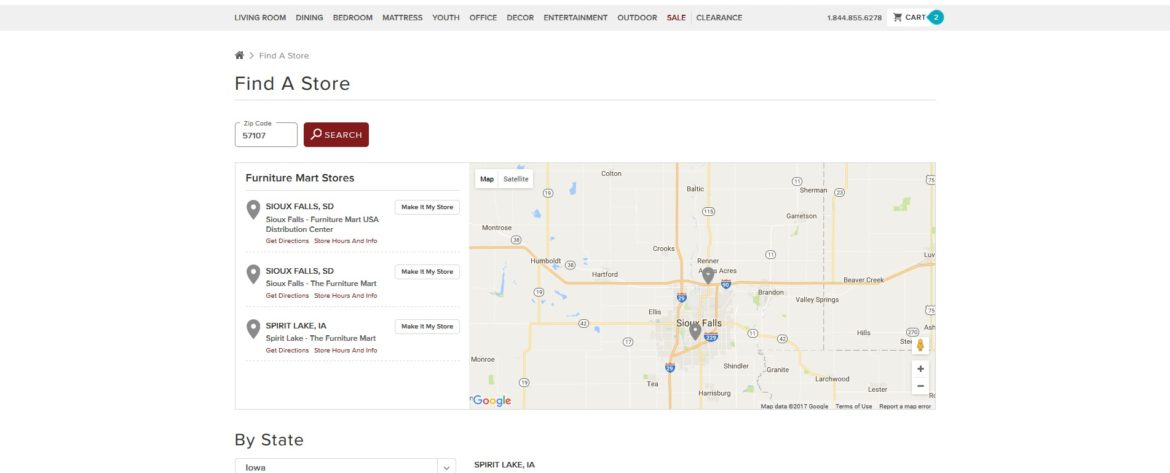The width and height of the screenshot is (1170, 473).
Task: Select the map marker near Interstate 90
Action: tap(708, 275)
